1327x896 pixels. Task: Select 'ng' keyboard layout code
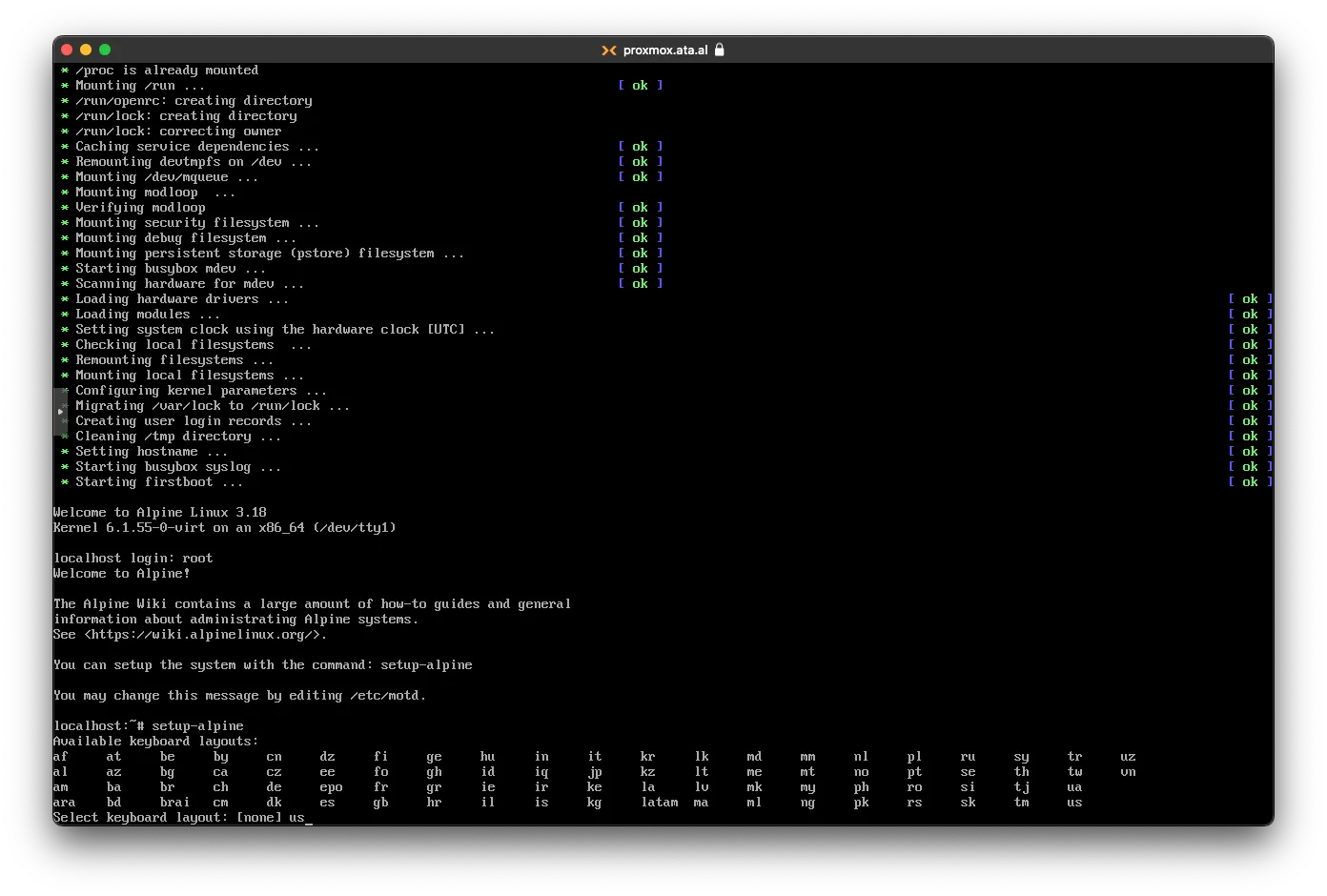tap(808, 803)
